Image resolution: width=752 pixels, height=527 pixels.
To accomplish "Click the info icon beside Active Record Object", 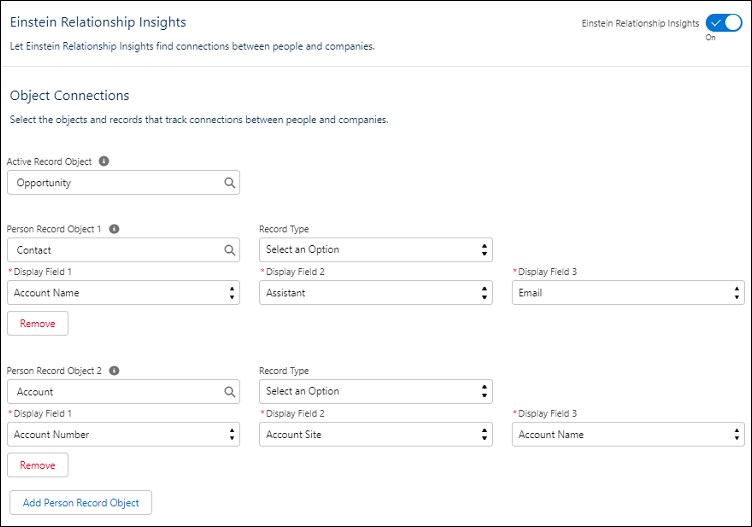I will click(104, 161).
